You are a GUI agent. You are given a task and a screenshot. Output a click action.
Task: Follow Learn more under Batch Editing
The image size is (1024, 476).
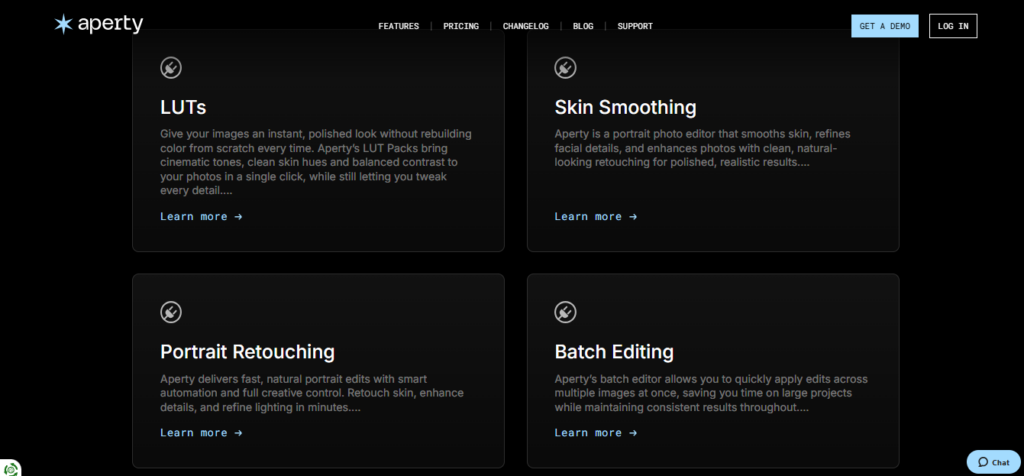click(x=595, y=433)
